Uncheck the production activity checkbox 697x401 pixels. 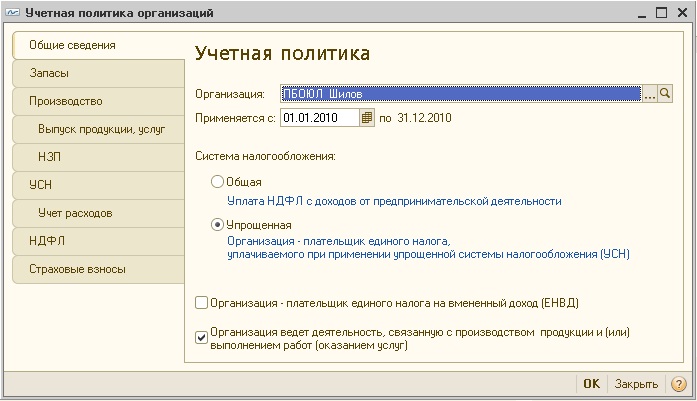coord(202,337)
